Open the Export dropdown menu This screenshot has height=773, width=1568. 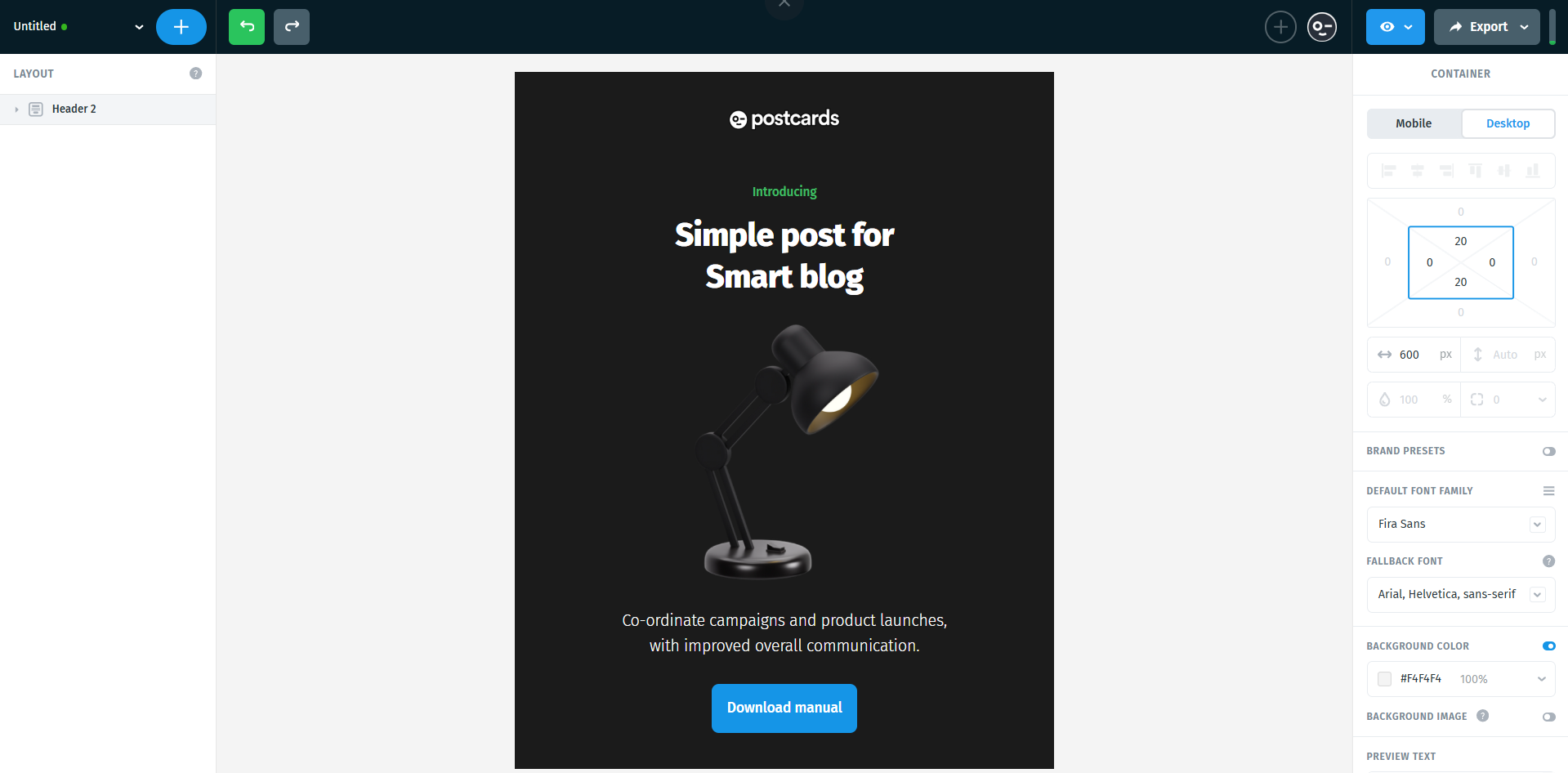coord(1487,27)
